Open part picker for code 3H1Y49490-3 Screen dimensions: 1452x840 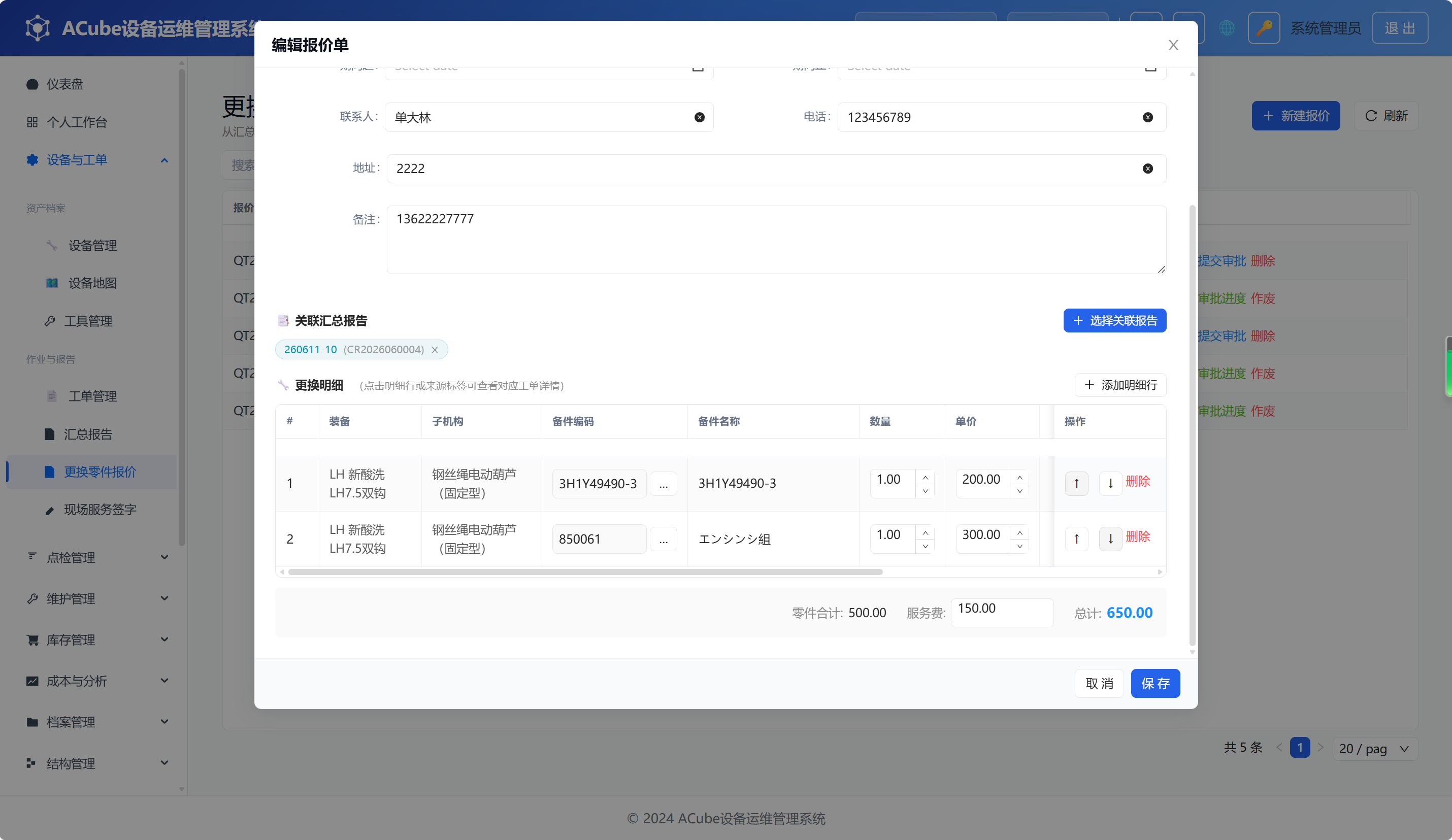pos(663,484)
